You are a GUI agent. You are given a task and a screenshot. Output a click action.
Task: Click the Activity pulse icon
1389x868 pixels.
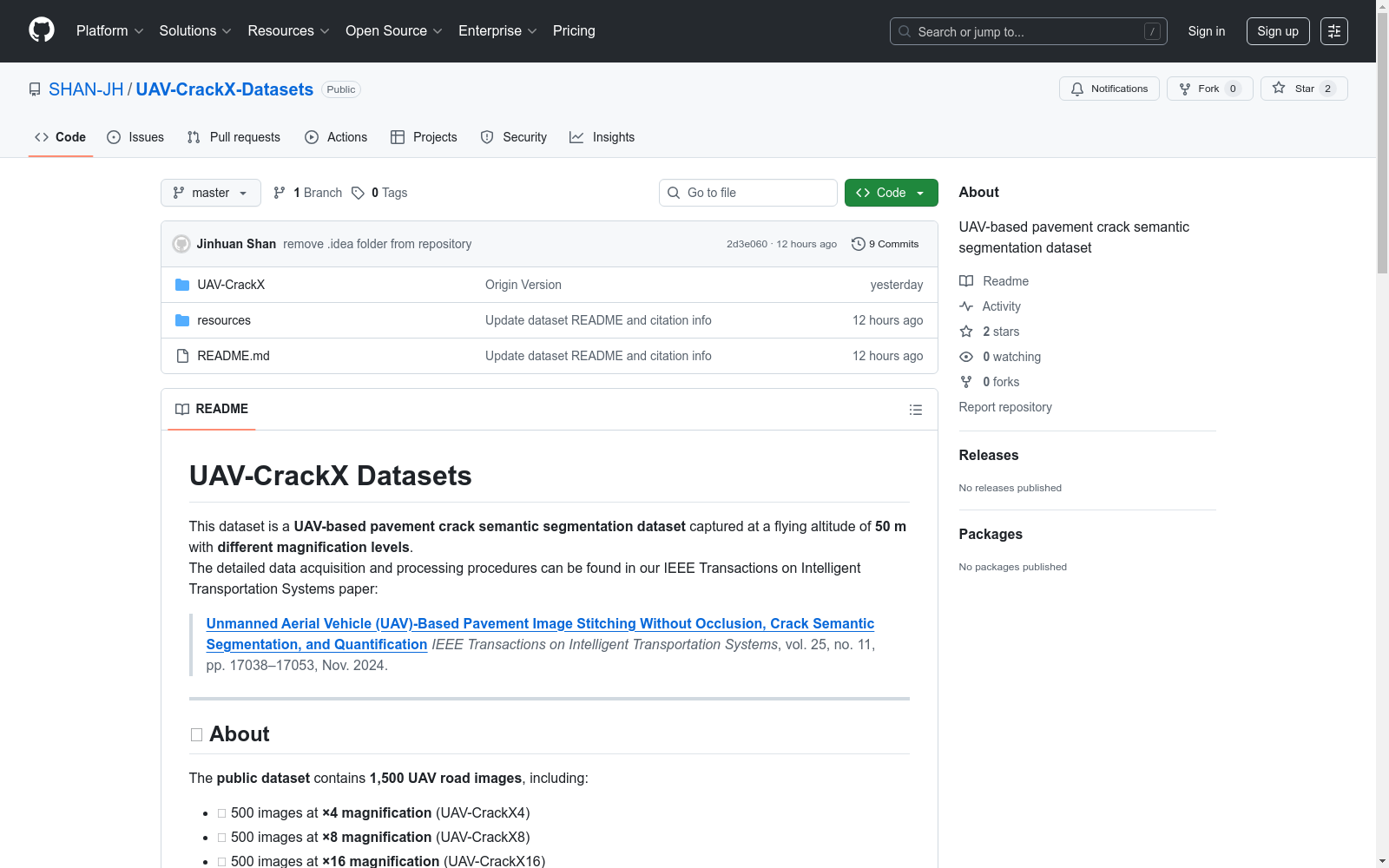966,306
